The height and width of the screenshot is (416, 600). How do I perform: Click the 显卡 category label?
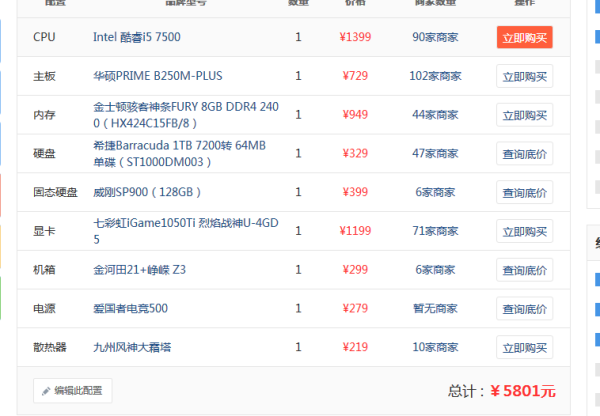pos(44,231)
